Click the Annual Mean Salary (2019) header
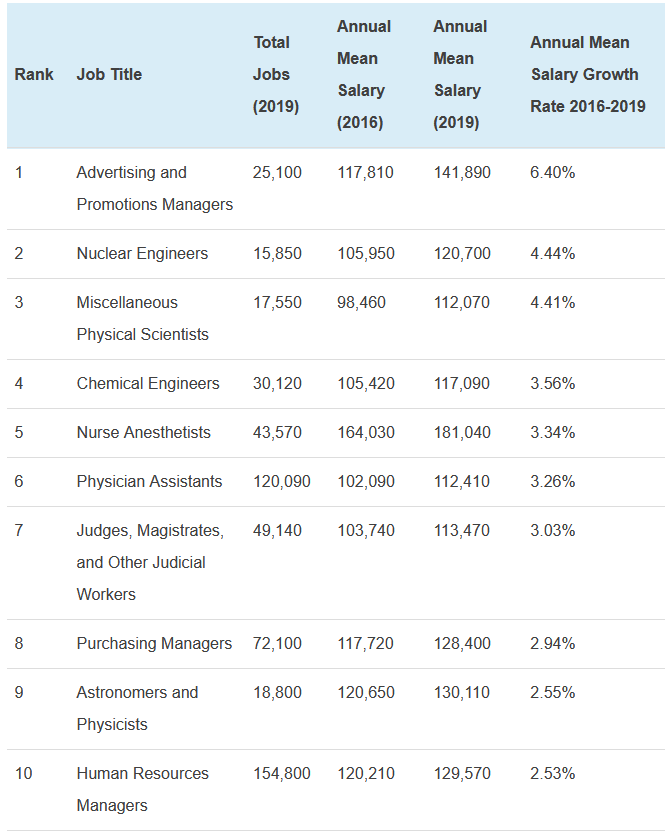 pyautogui.click(x=459, y=75)
